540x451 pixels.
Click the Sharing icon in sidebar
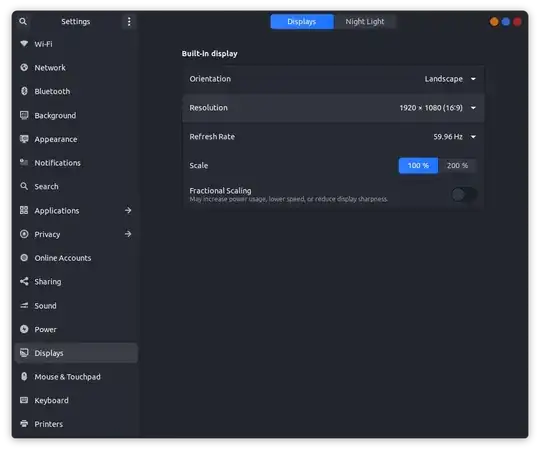tap(24, 281)
